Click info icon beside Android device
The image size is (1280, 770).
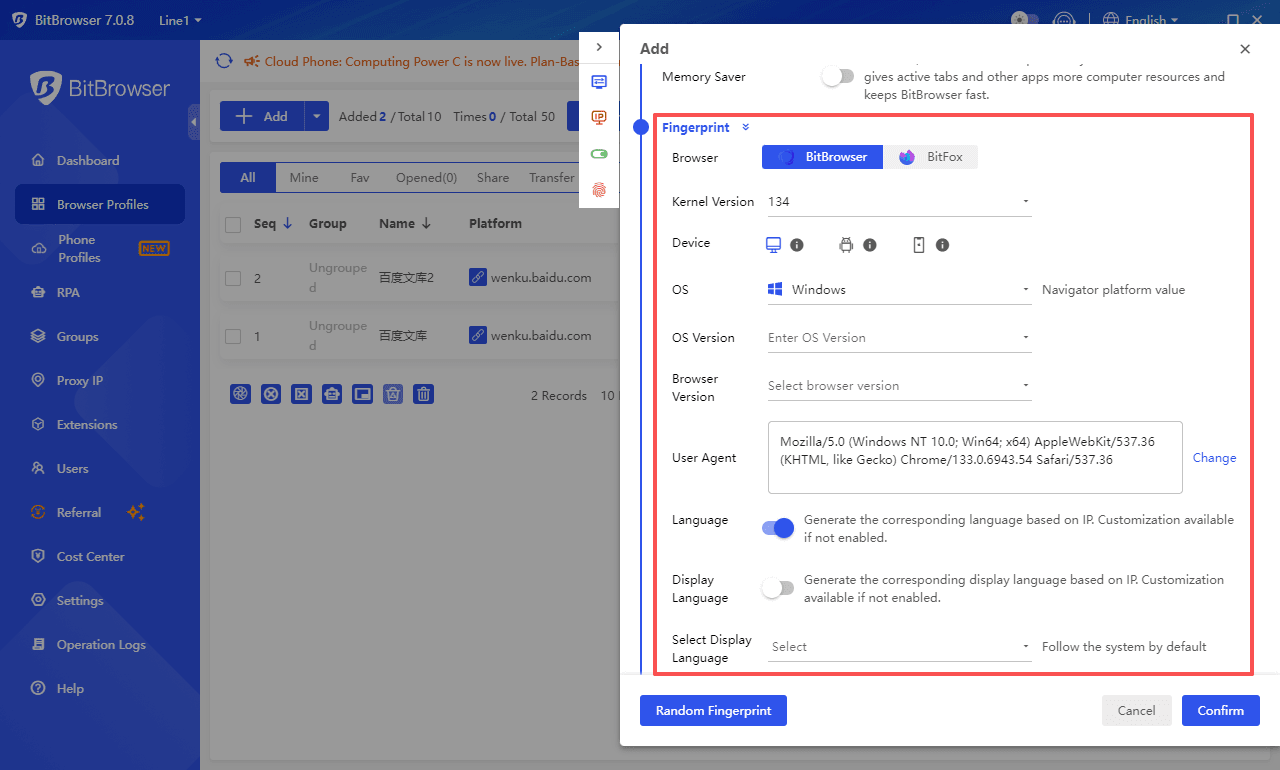point(870,245)
